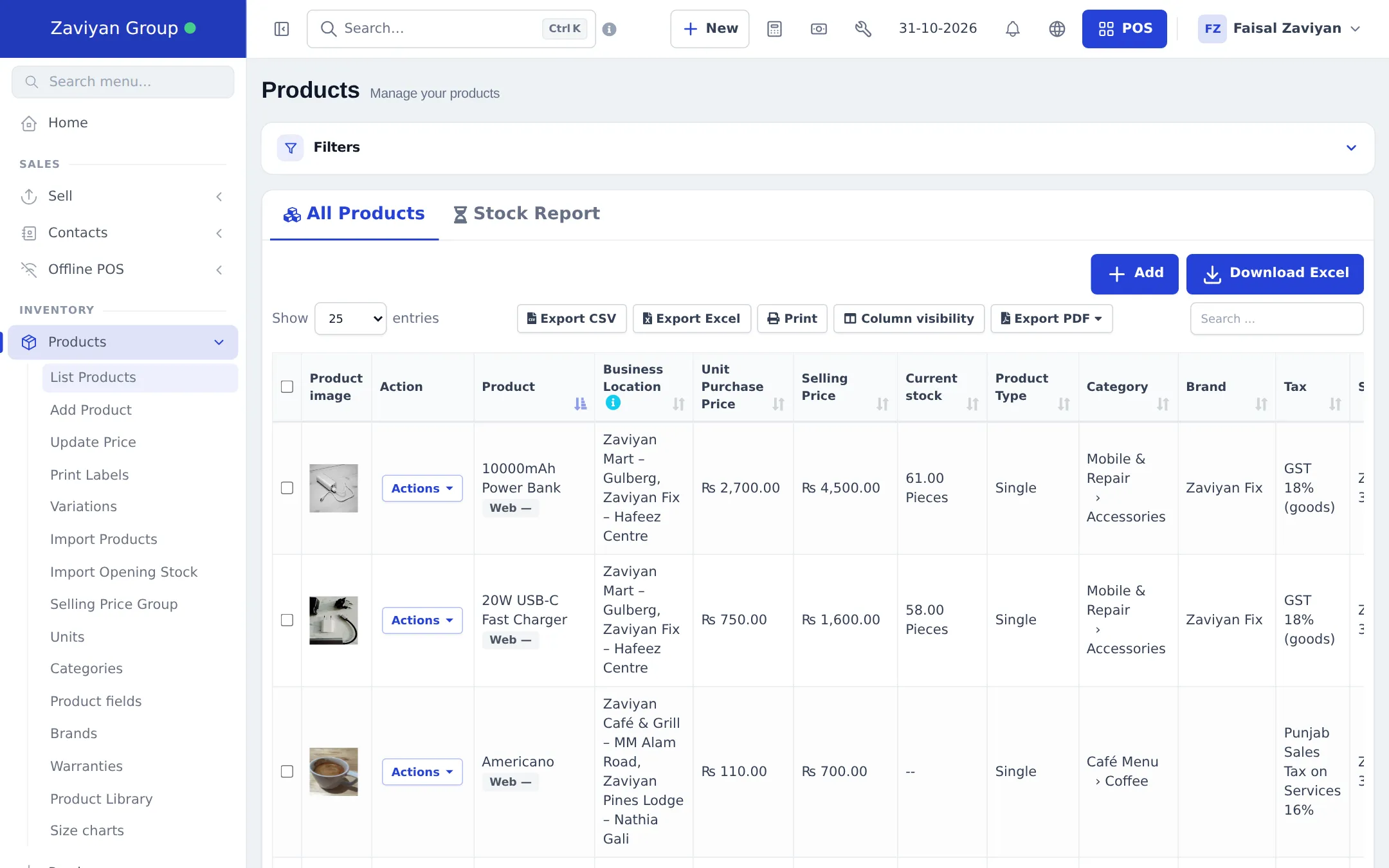
Task: Focus the Search menu field
Action: [x=123, y=82]
